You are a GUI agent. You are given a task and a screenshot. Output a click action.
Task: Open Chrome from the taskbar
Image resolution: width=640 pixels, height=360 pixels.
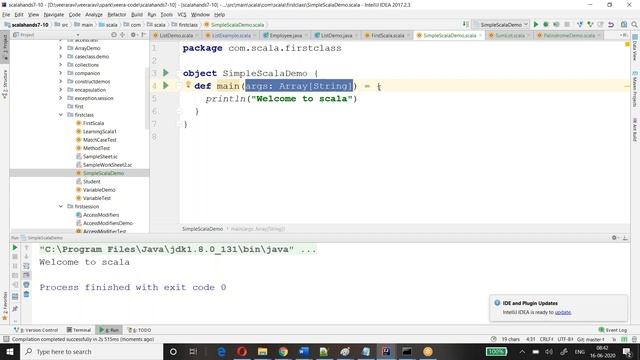pos(283,351)
